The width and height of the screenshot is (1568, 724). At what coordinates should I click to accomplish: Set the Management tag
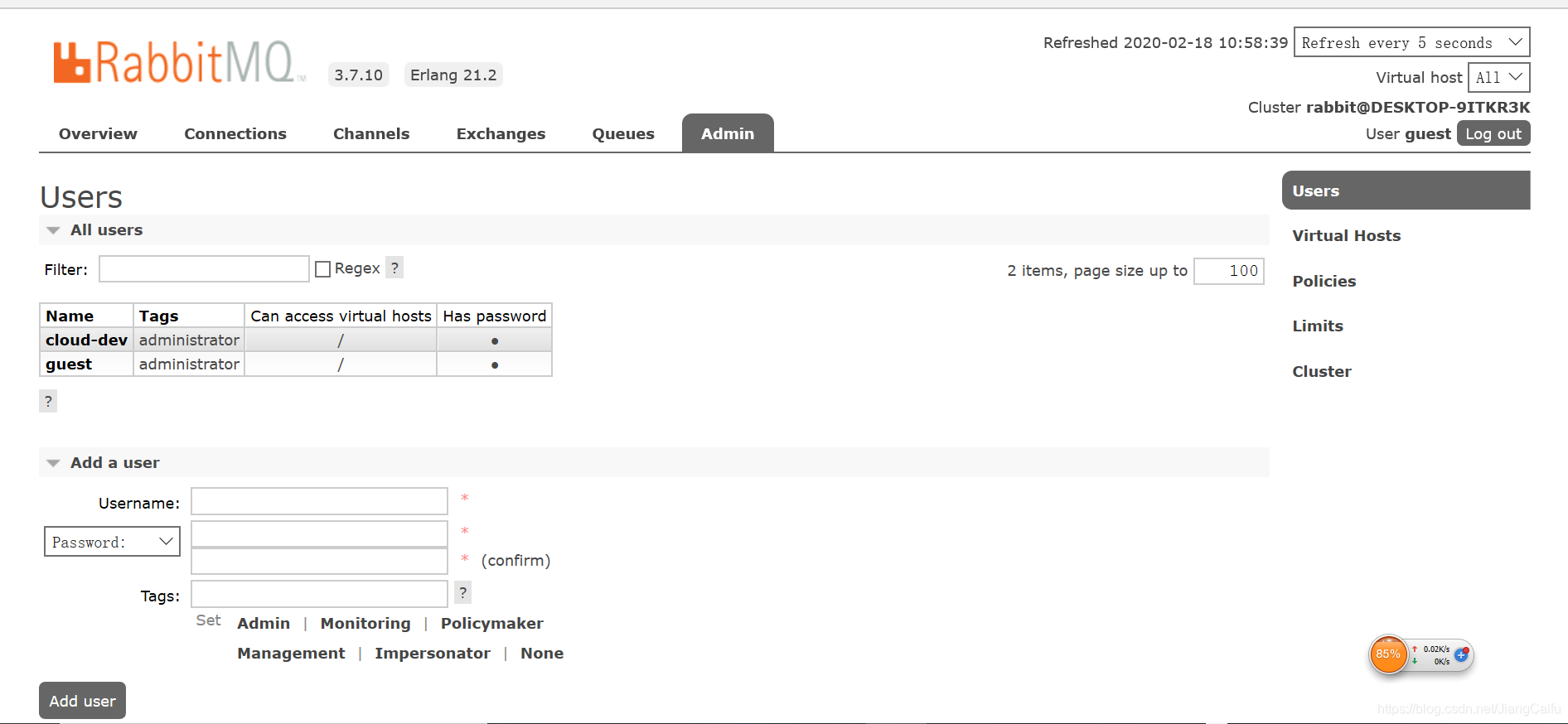[x=291, y=653]
